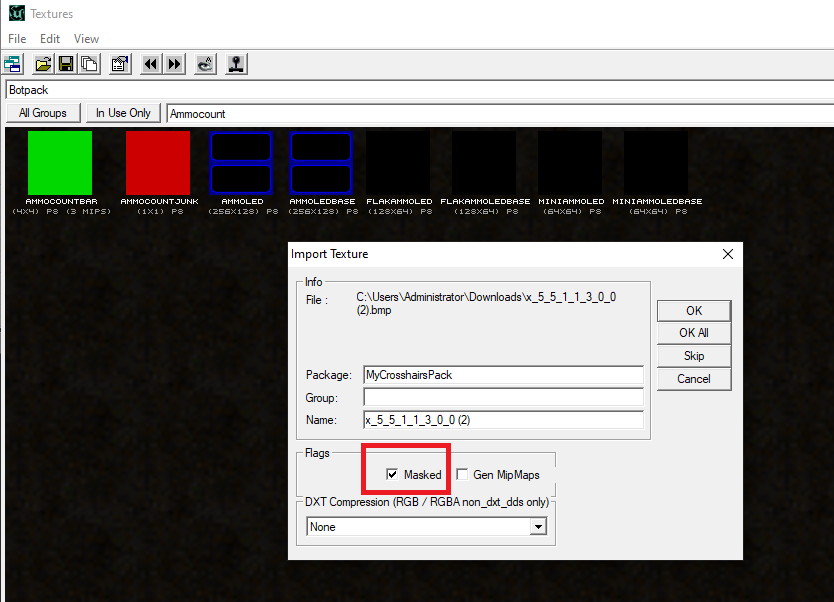Click the texture properties icon in toolbar
This screenshot has width=834, height=602.
pos(120,64)
